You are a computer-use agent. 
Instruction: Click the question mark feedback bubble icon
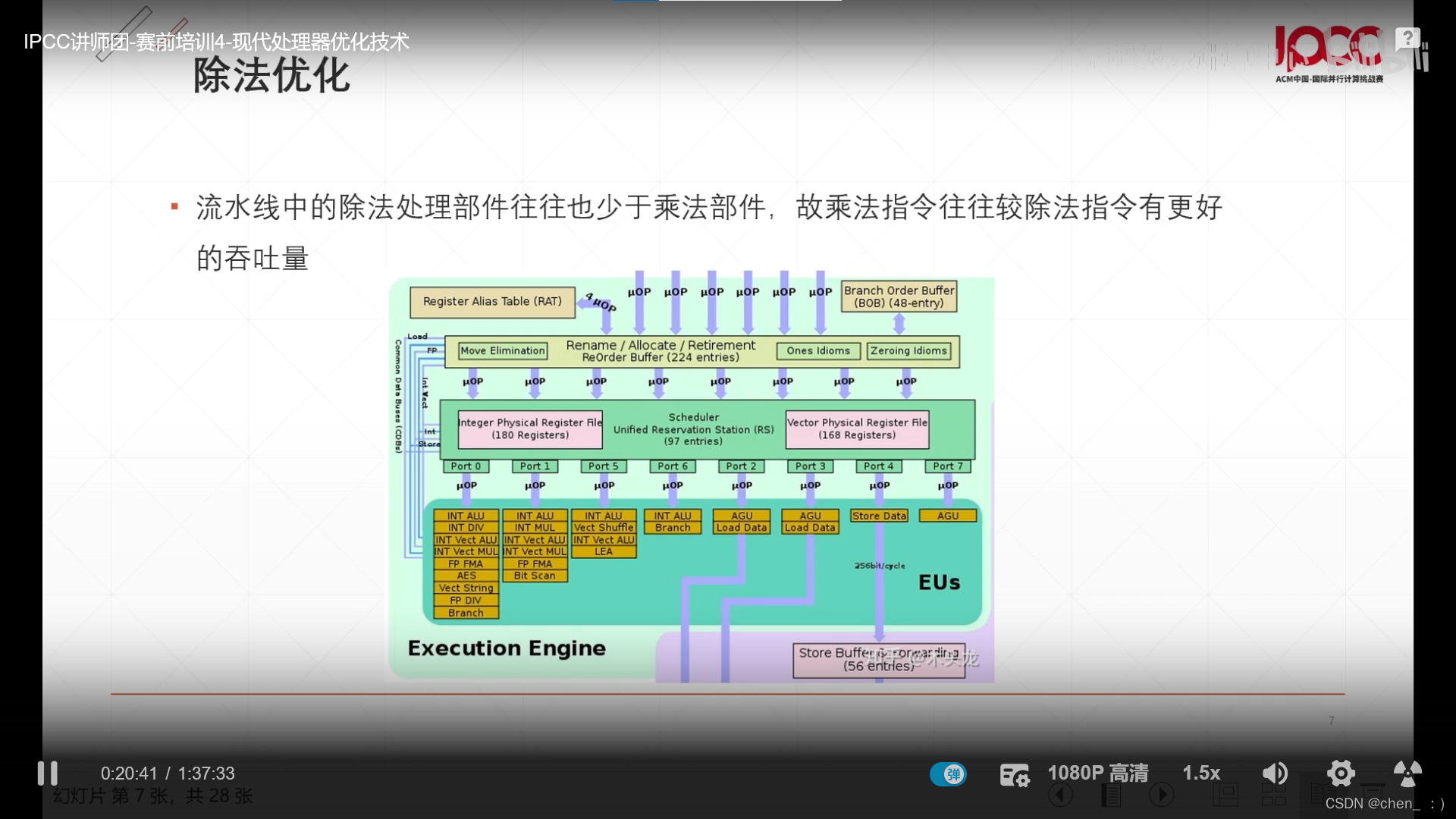click(x=1407, y=39)
